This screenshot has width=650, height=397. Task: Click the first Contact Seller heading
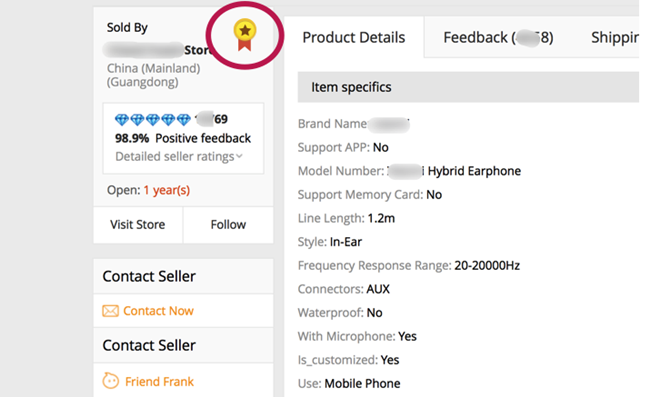click(x=149, y=276)
